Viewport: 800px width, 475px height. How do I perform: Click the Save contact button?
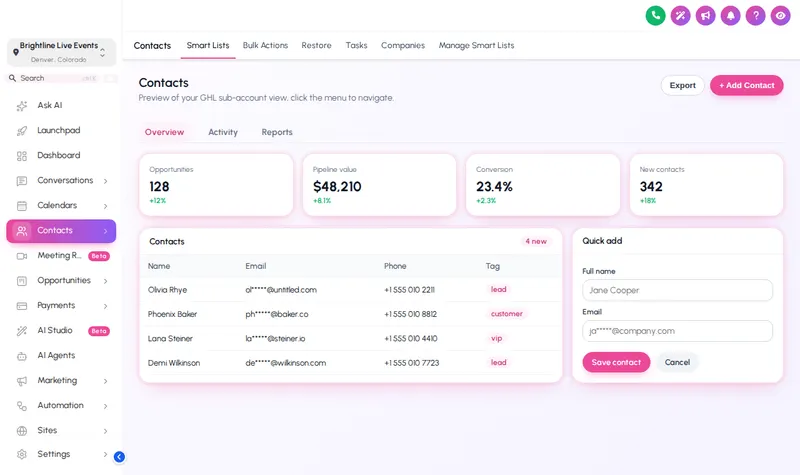[x=616, y=362]
